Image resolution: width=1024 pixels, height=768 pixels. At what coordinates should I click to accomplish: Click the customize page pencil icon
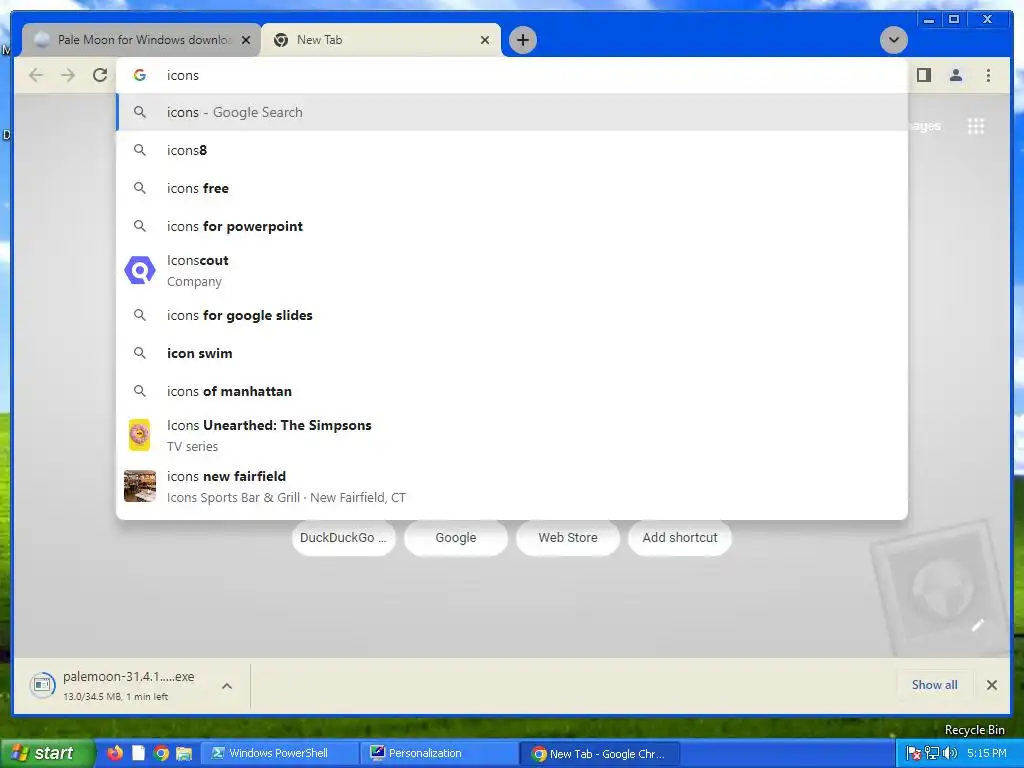[978, 625]
